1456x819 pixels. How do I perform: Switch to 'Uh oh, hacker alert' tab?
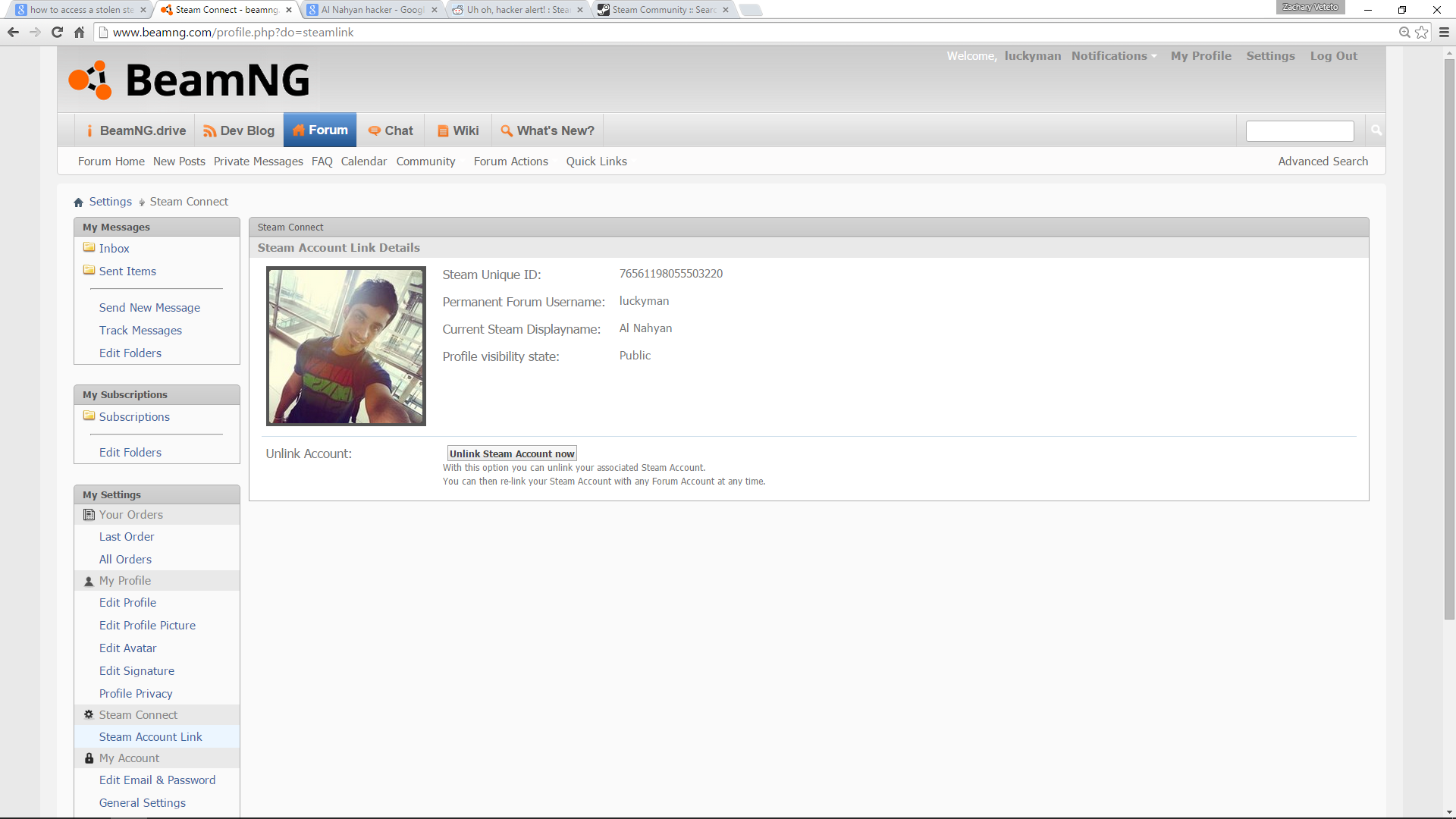[517, 10]
